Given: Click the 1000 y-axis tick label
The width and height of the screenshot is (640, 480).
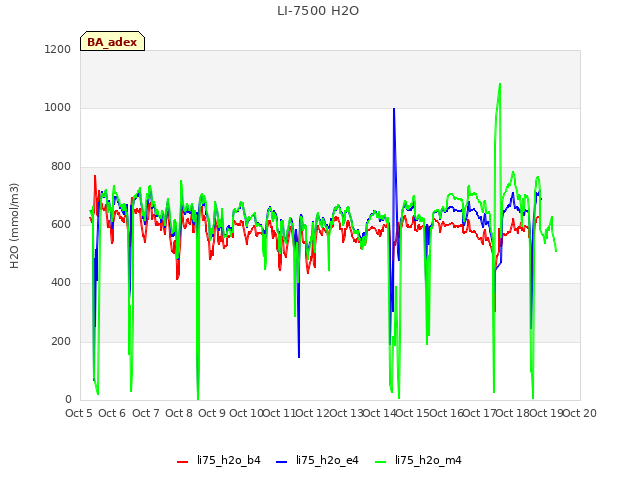Looking at the screenshot, I should (58, 108).
